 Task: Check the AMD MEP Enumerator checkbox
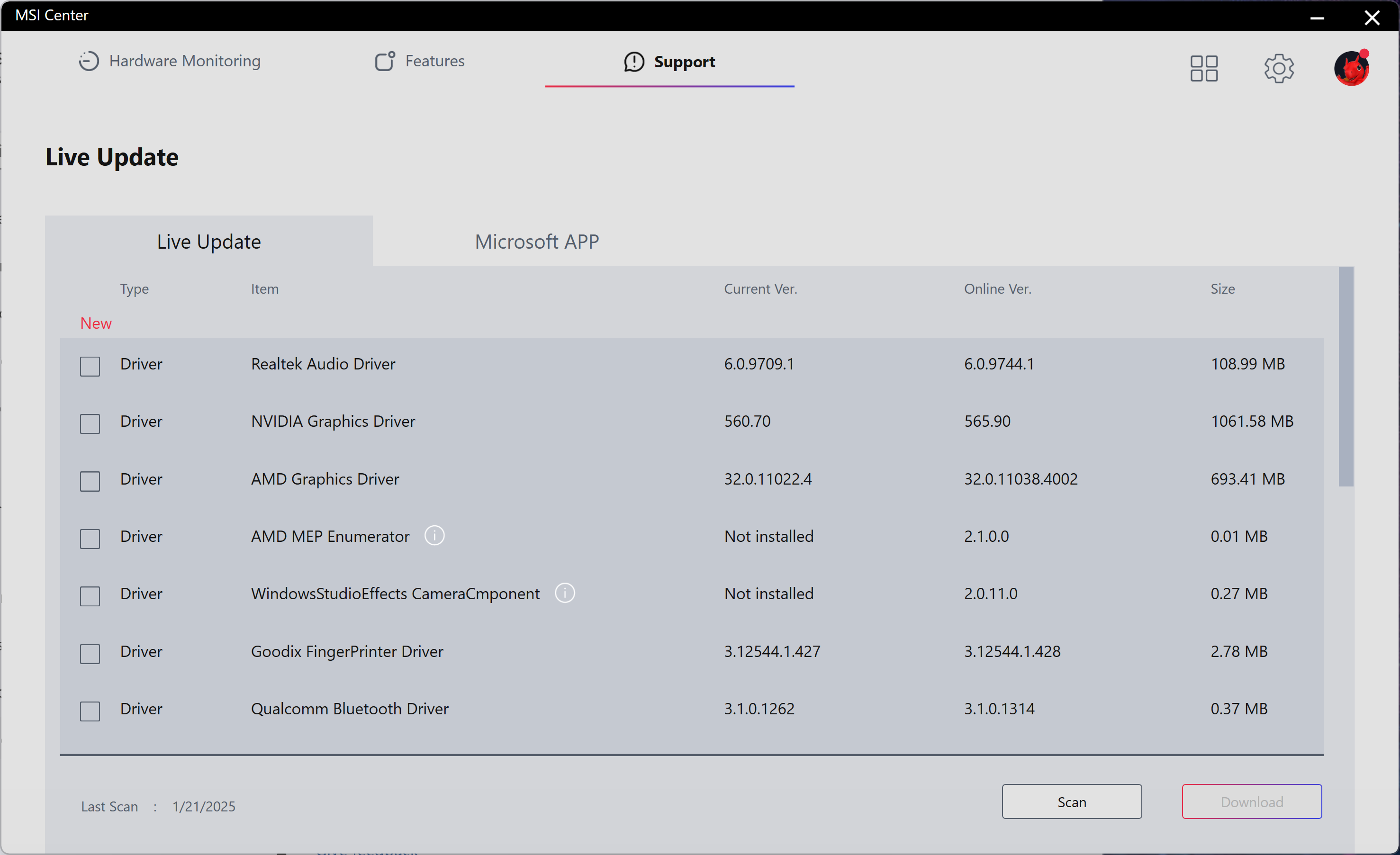point(90,539)
